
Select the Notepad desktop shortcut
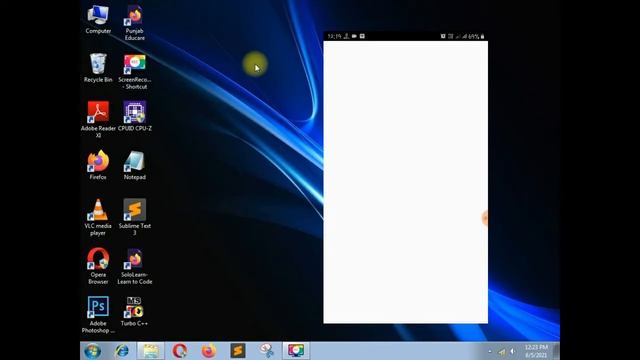coord(135,165)
